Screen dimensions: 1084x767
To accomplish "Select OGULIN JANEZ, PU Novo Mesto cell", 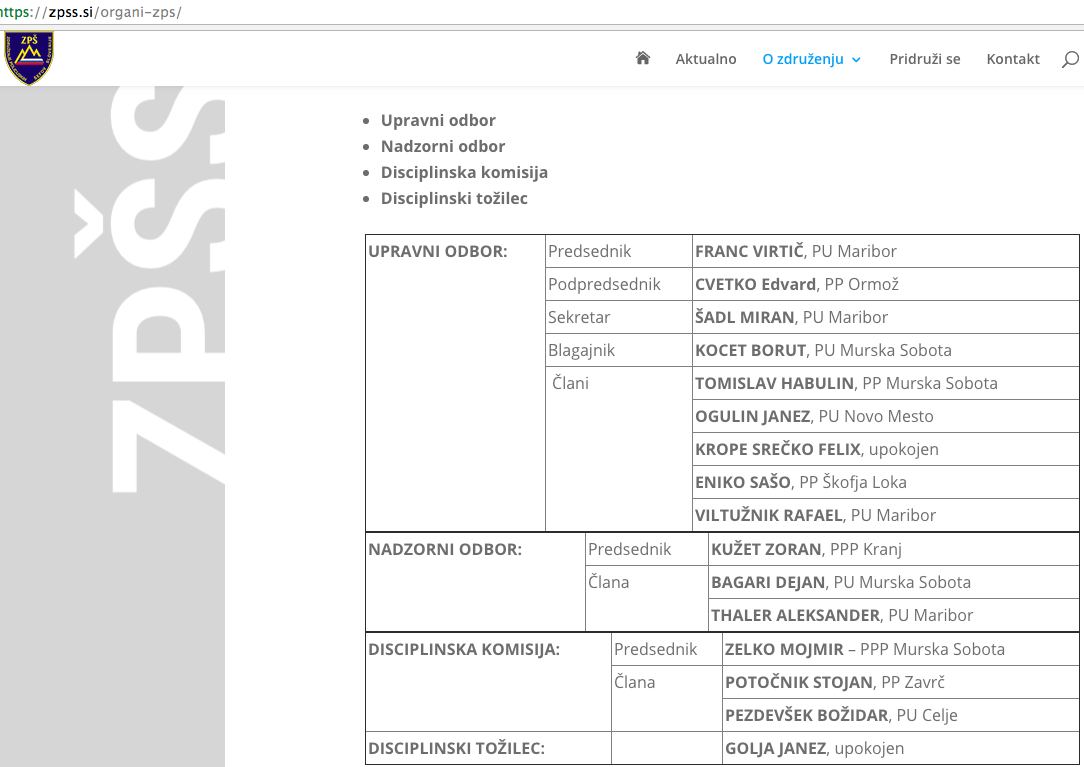I will click(x=886, y=416).
